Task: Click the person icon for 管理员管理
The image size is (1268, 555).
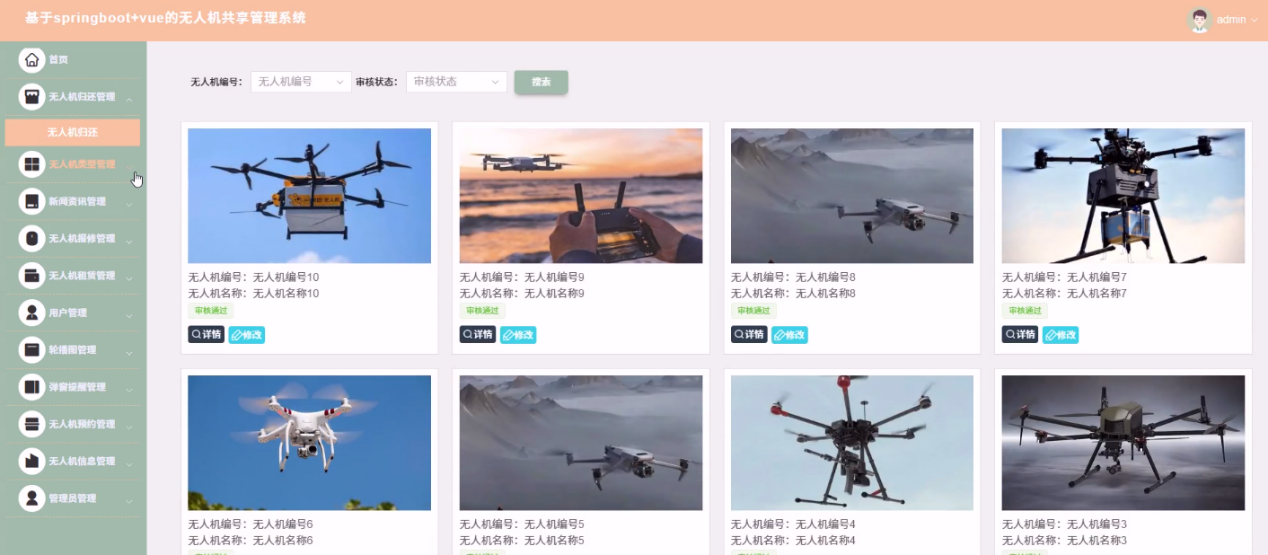Action: 32,497
